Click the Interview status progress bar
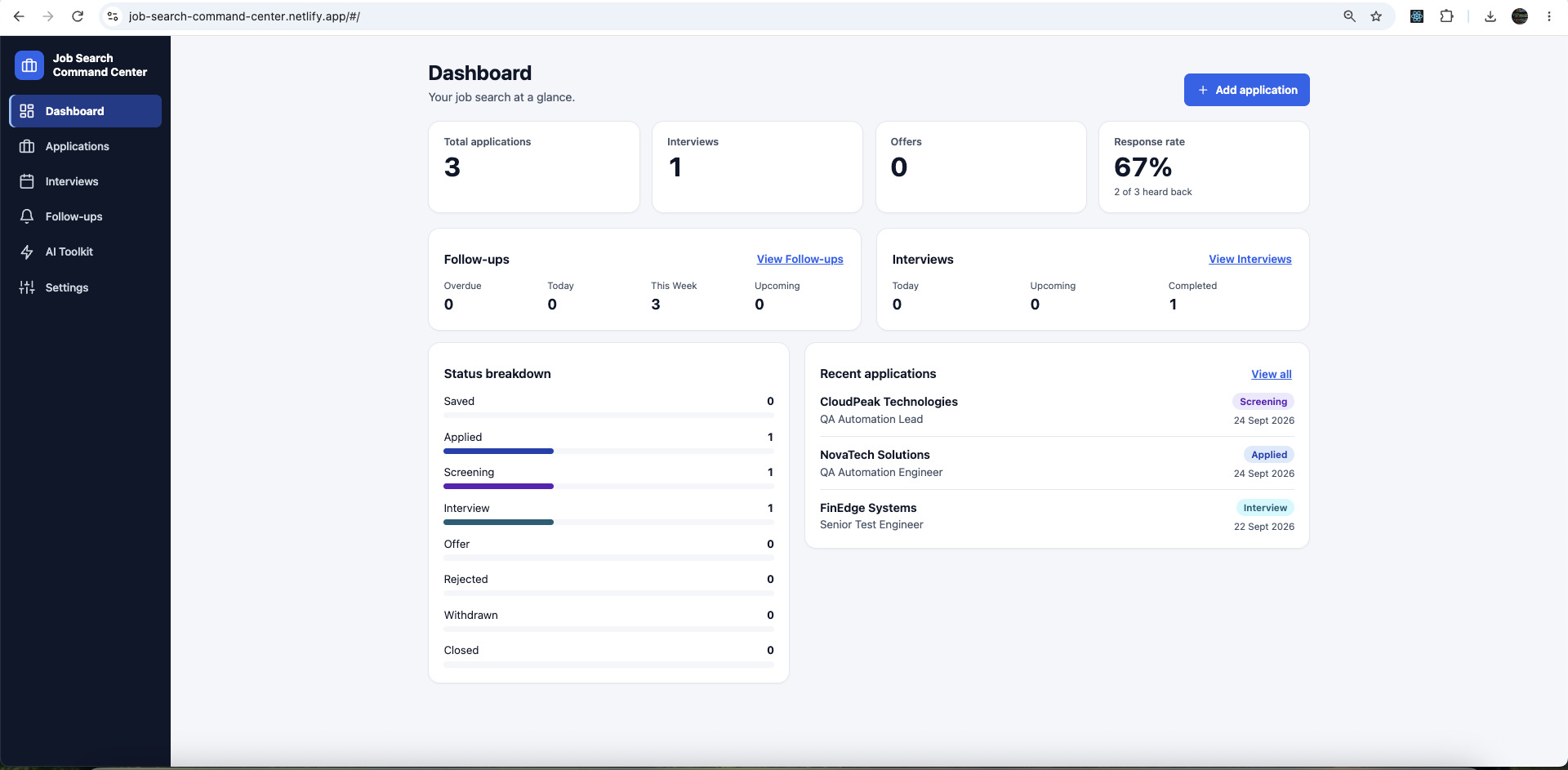 coord(608,522)
